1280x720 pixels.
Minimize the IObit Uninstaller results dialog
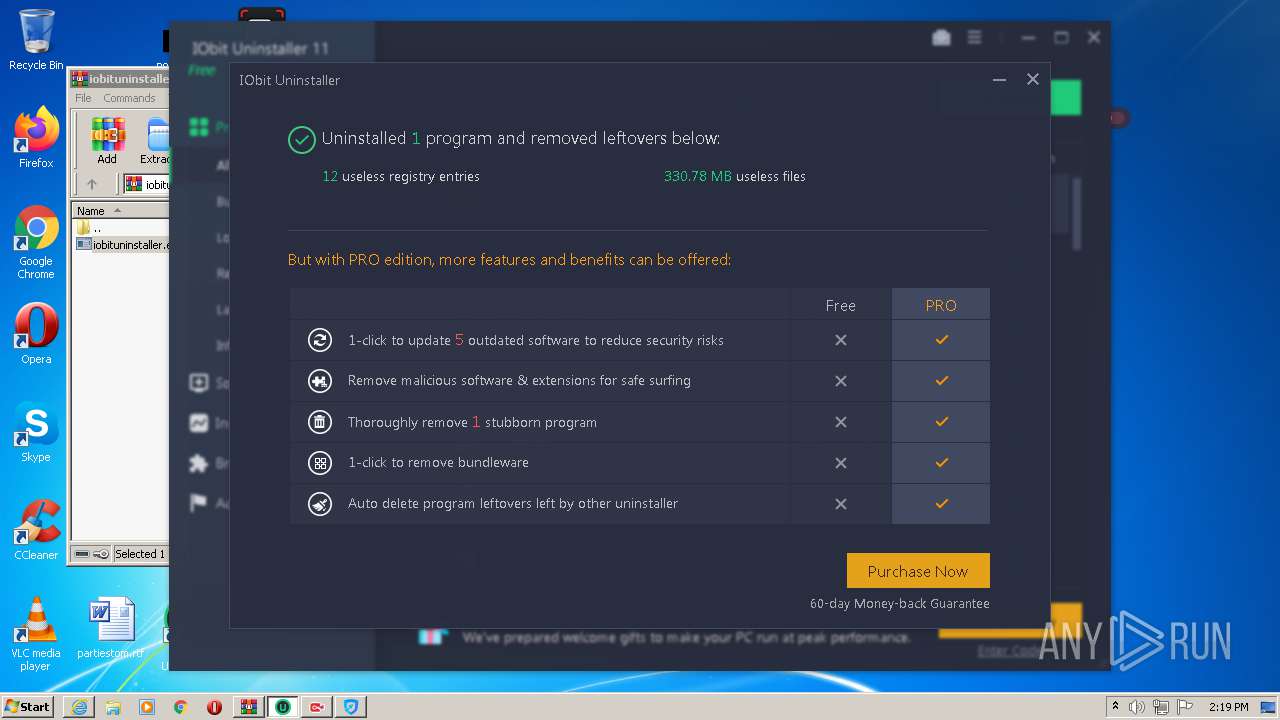pos(999,79)
